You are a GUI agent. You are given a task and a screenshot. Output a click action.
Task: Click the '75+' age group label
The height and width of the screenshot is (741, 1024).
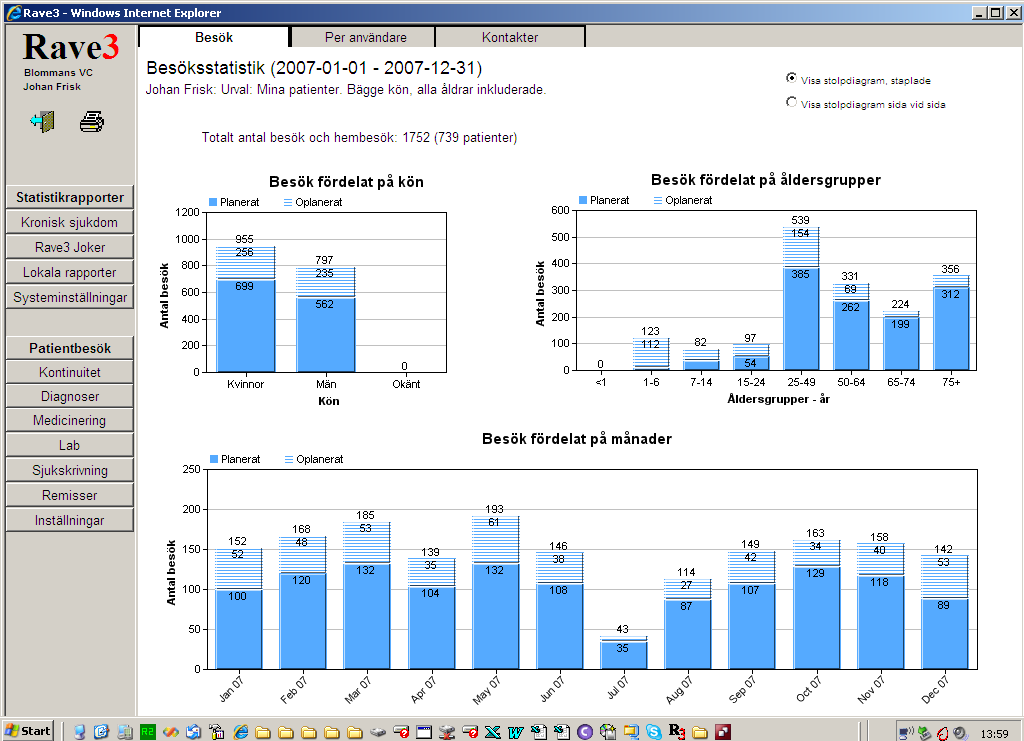point(951,382)
